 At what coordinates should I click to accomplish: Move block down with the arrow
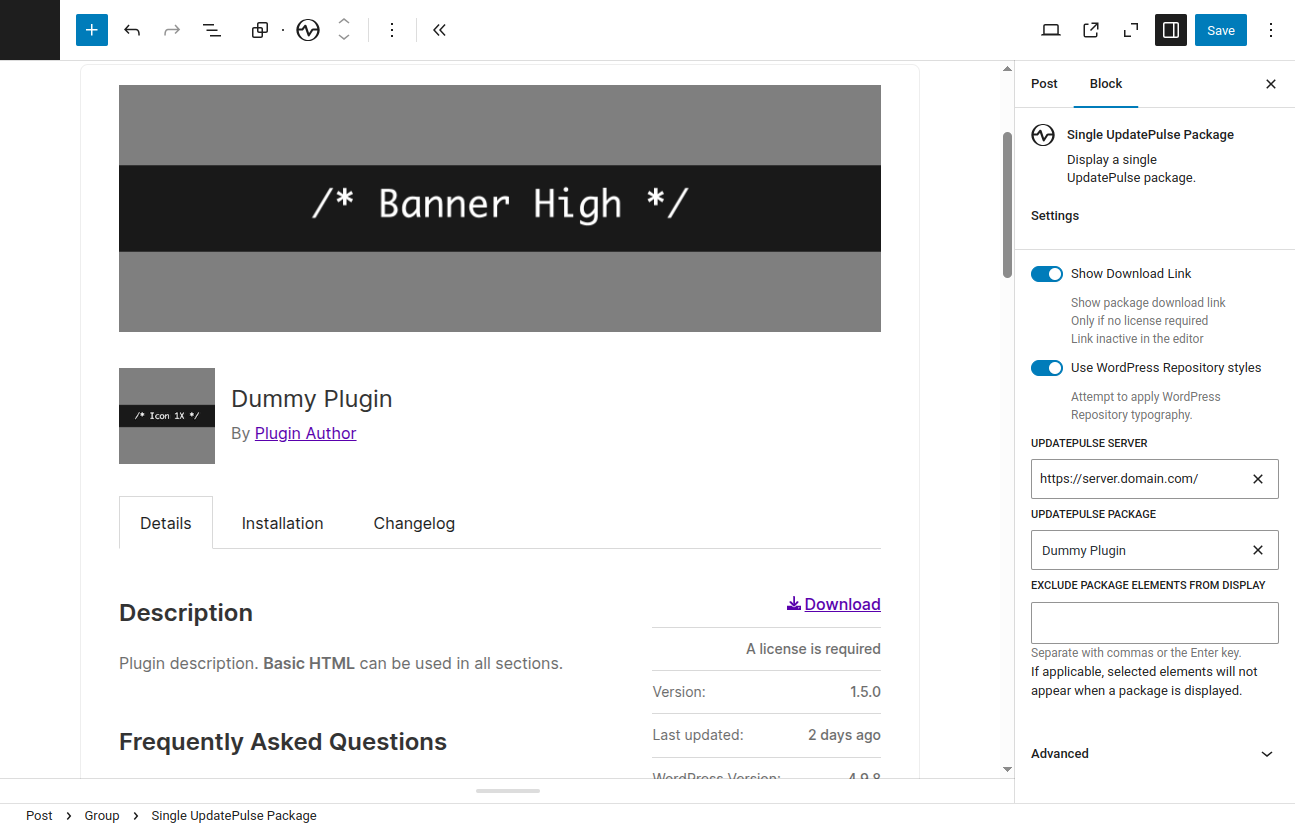344,39
